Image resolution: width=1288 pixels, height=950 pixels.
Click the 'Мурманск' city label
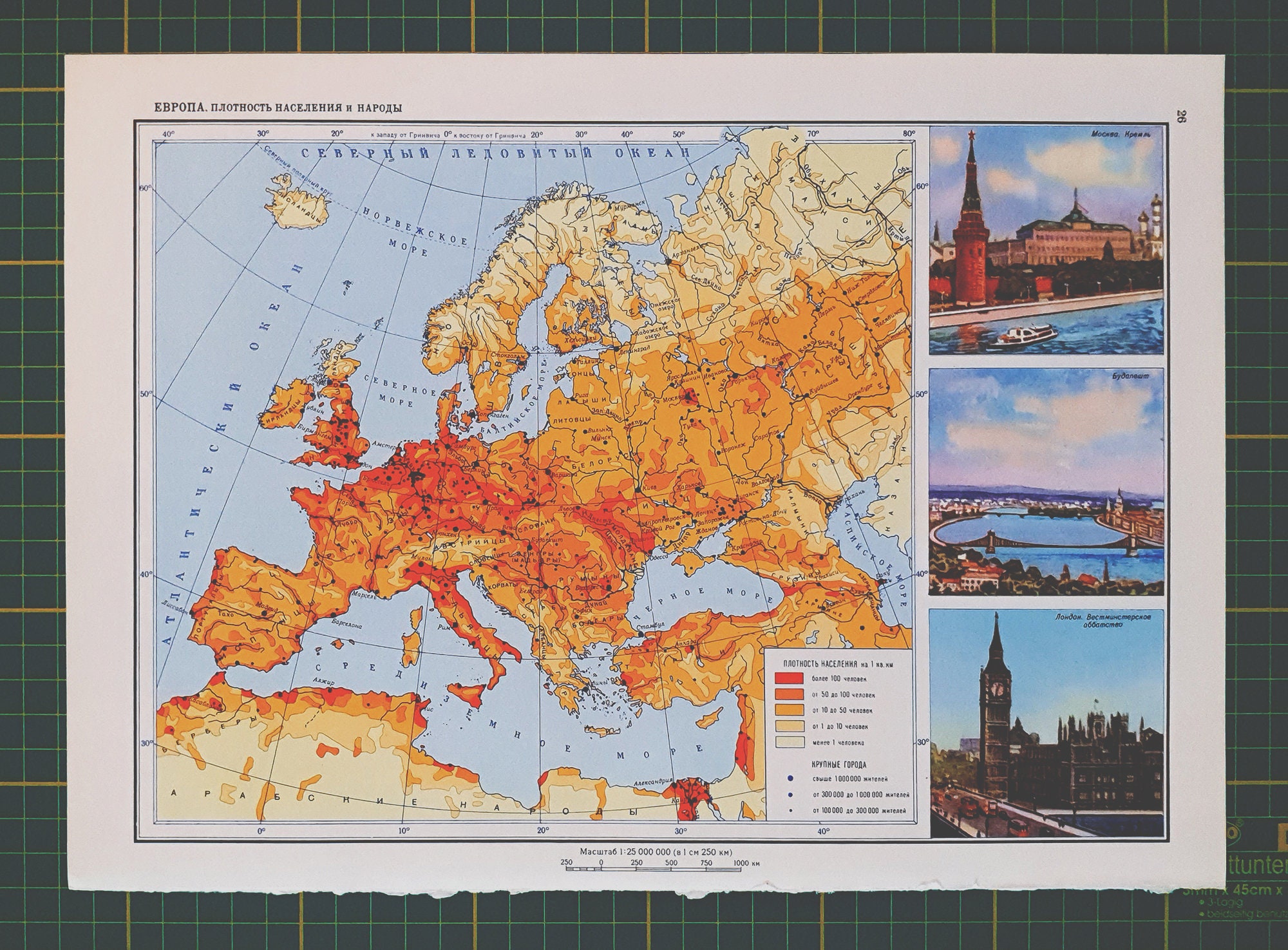point(629,207)
